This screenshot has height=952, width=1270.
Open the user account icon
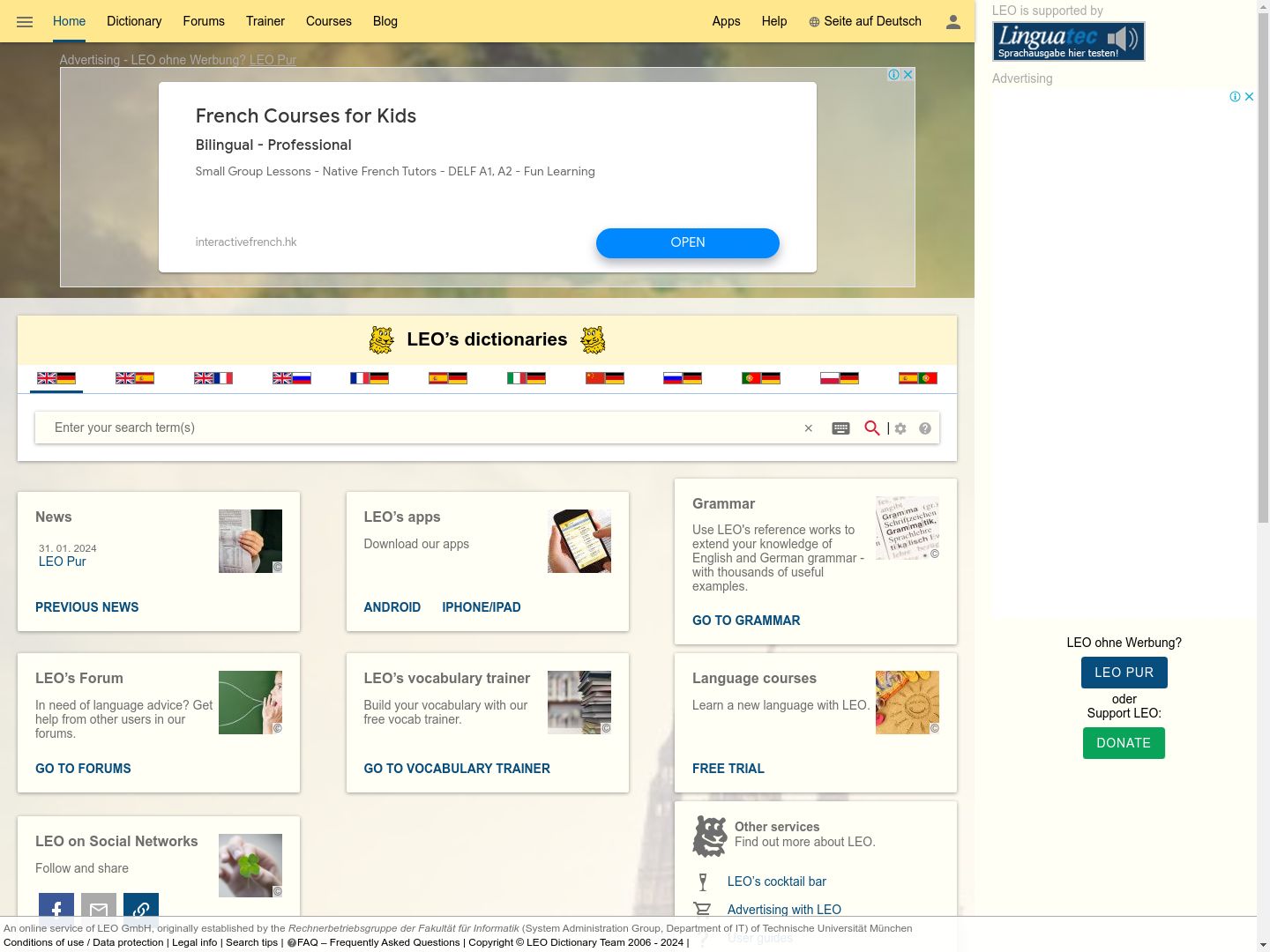point(953,22)
